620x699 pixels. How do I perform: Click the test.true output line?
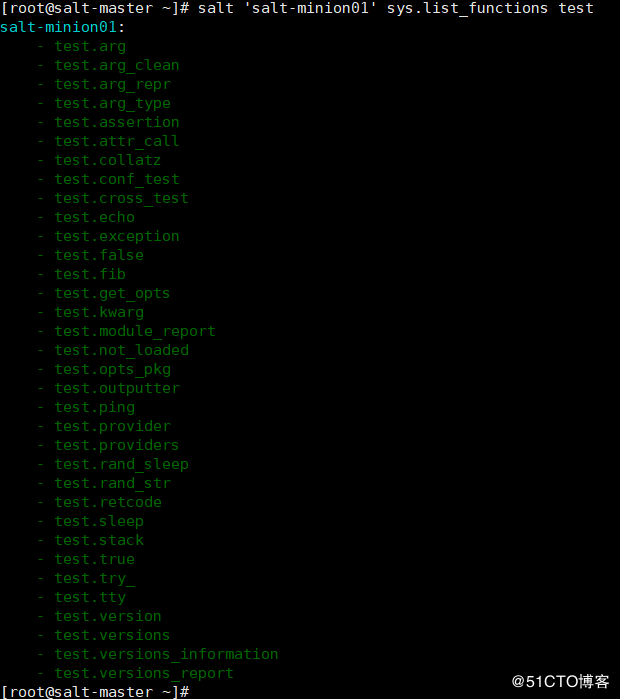tap(94, 559)
